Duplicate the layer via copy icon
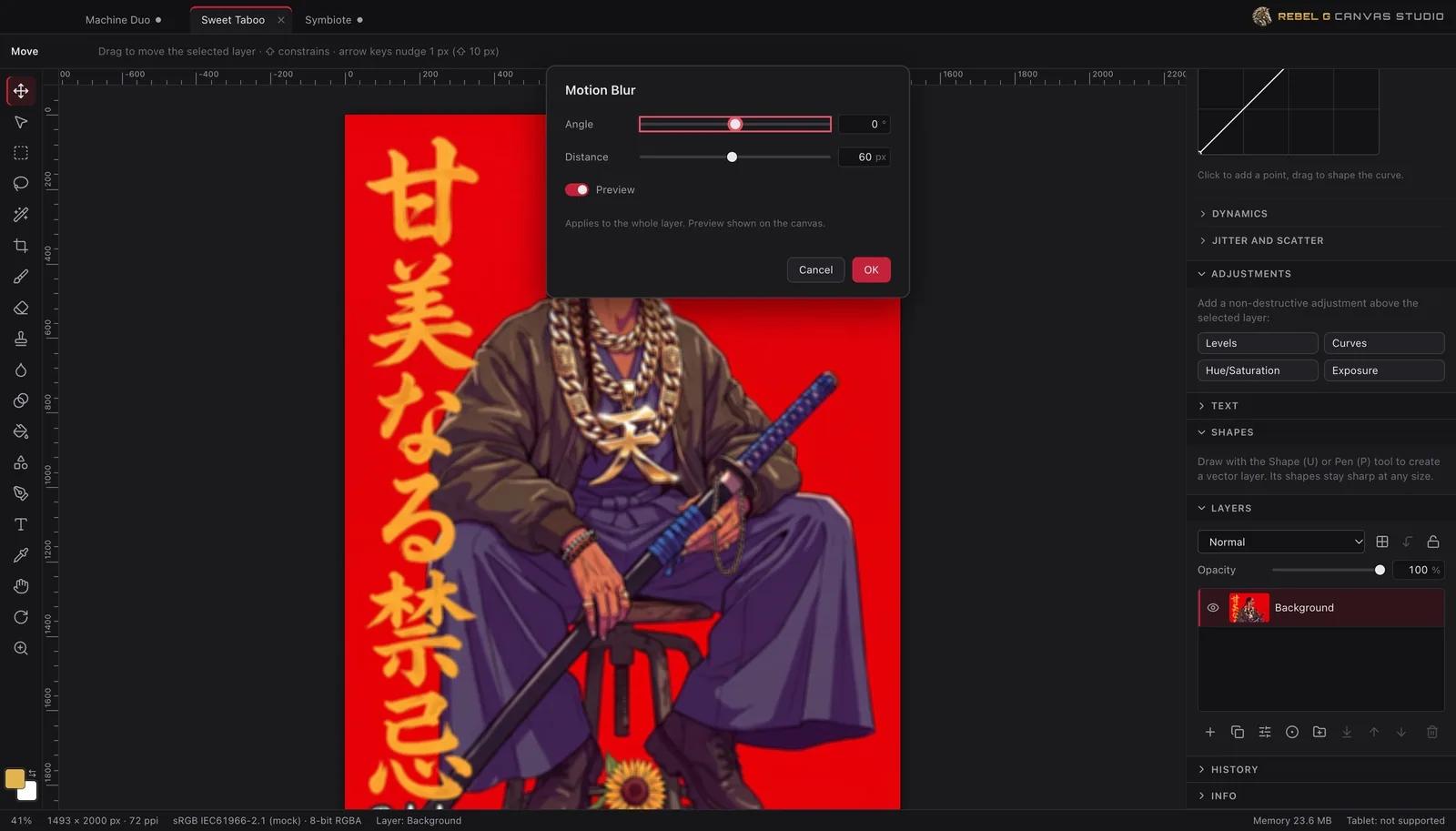 [x=1238, y=732]
